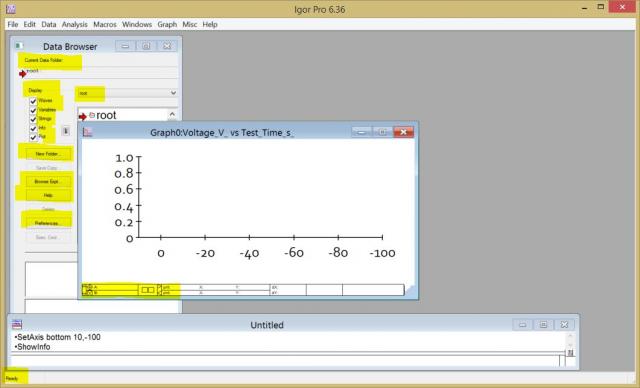The width and height of the screenshot is (640, 388).
Task: Click the Graph0 window icon
Action: point(88,132)
